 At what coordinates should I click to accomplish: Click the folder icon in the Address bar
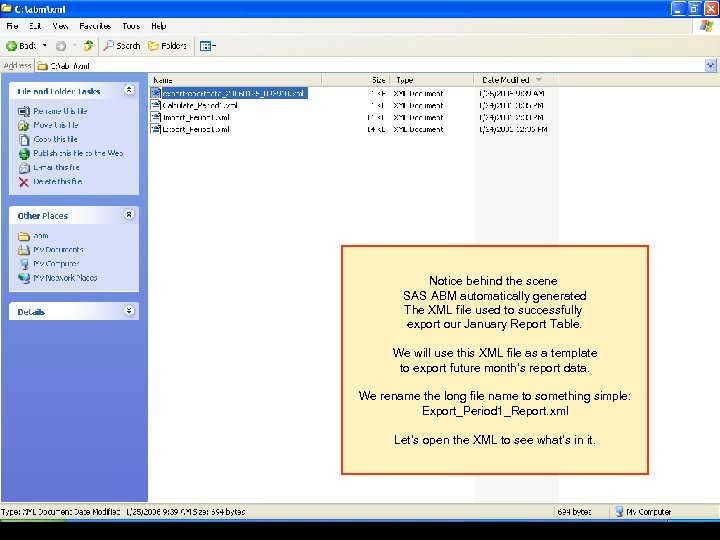pos(42,66)
